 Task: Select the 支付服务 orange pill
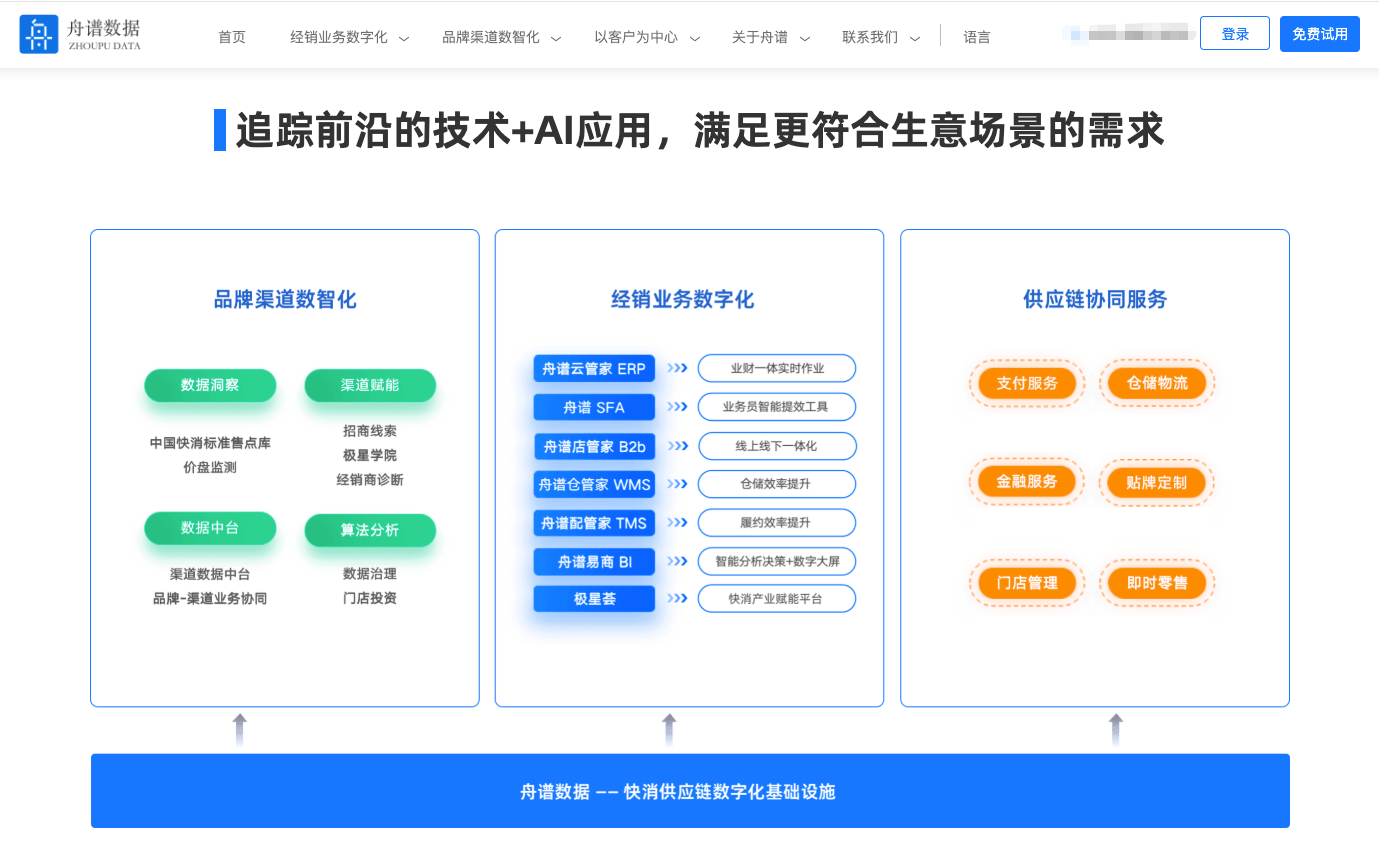[x=1027, y=383]
